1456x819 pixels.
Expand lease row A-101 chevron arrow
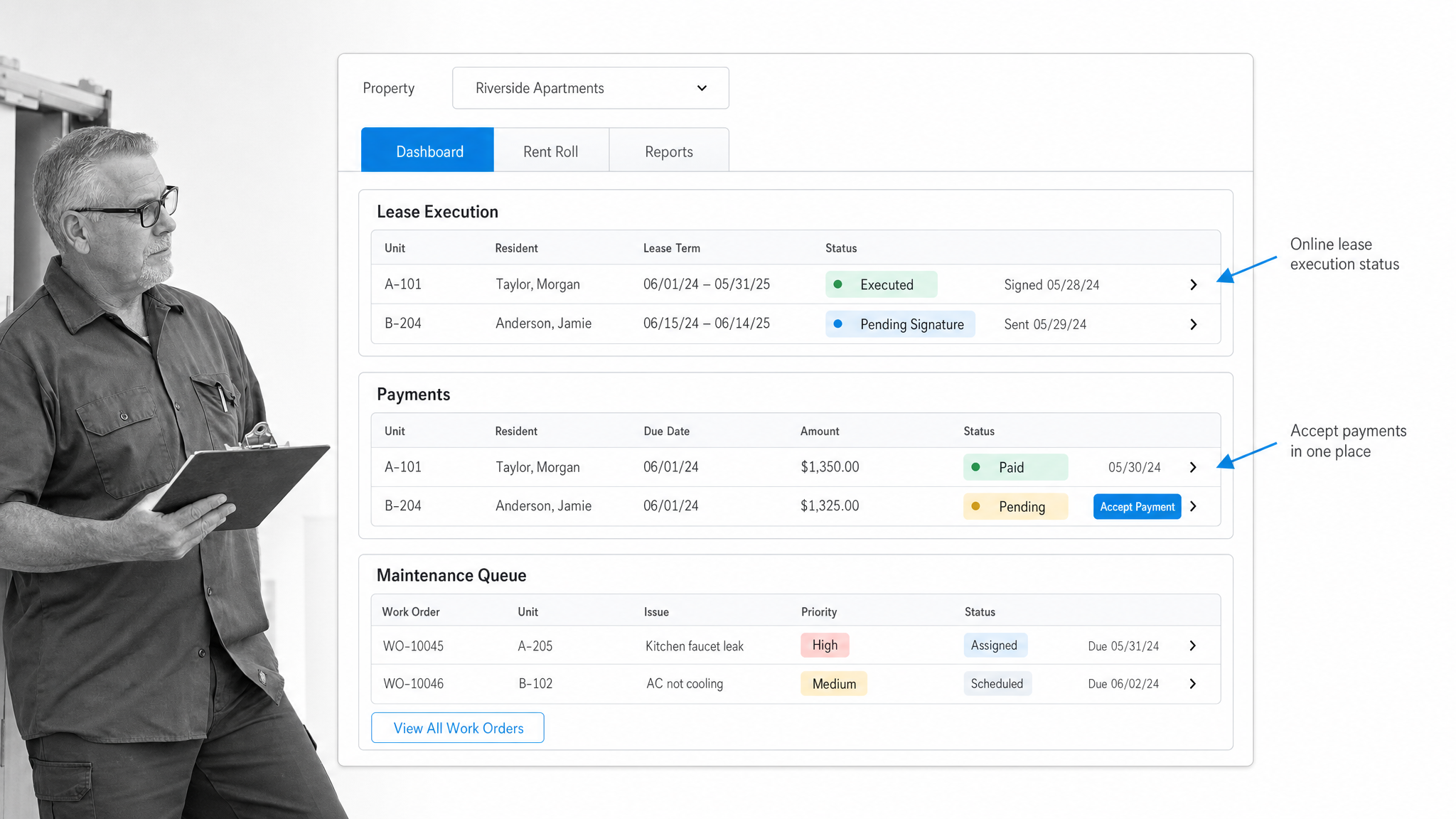coord(1194,284)
